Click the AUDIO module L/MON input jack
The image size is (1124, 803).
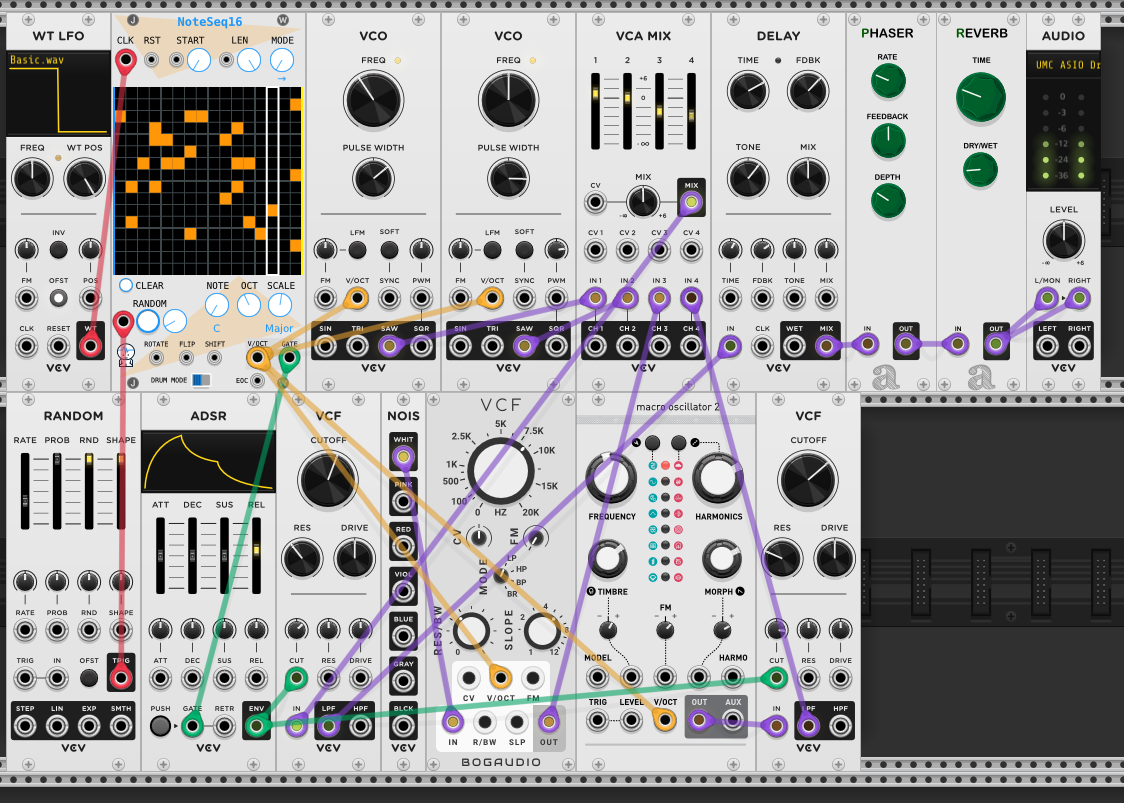[x=1047, y=298]
